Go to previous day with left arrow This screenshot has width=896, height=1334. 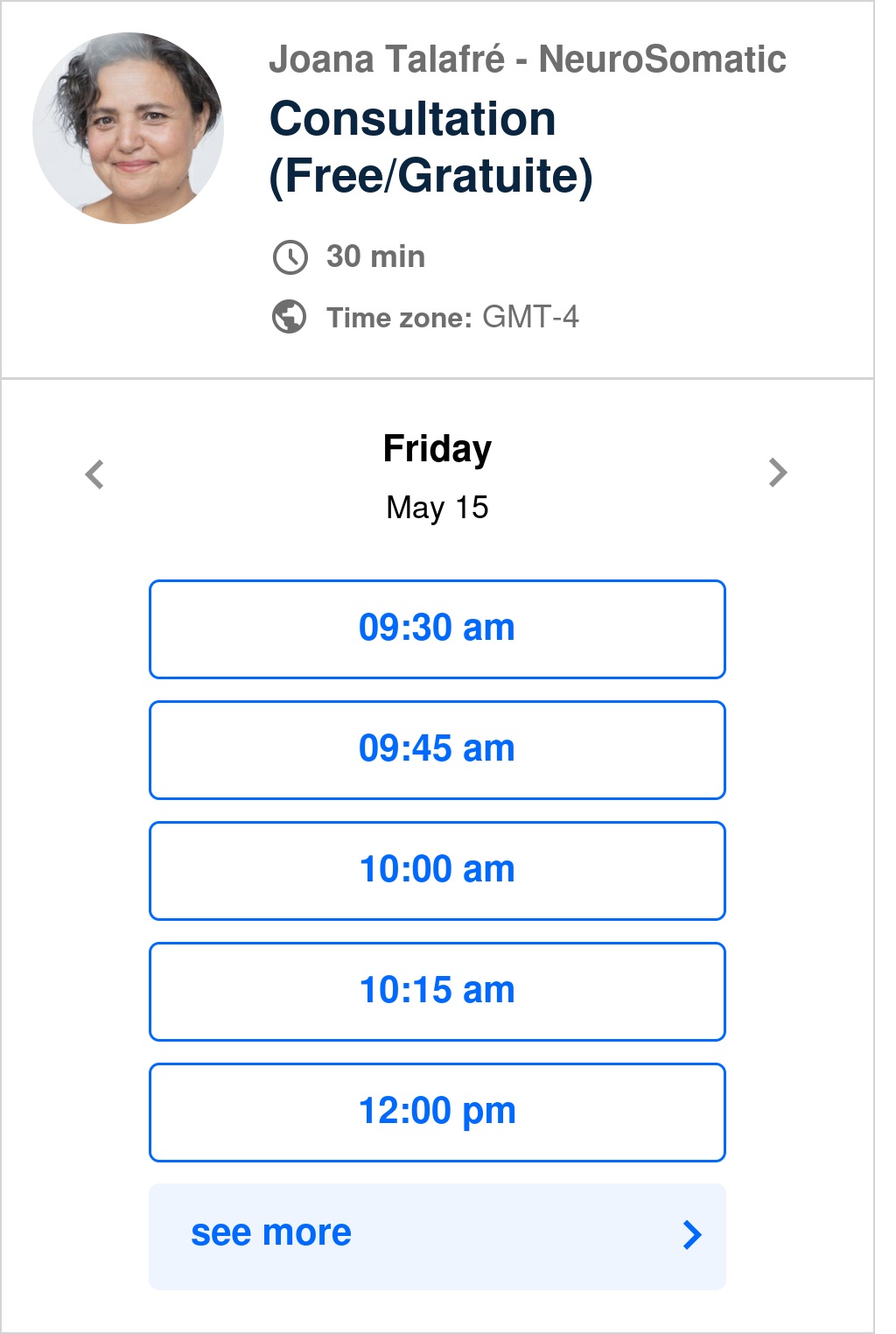(94, 474)
